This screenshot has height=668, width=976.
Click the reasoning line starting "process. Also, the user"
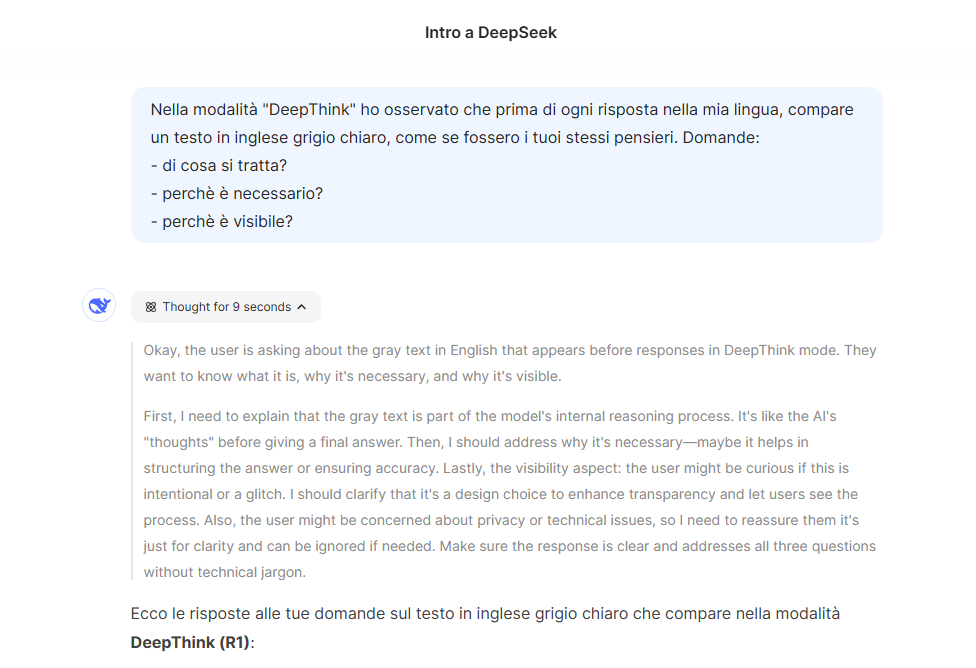click(501, 520)
